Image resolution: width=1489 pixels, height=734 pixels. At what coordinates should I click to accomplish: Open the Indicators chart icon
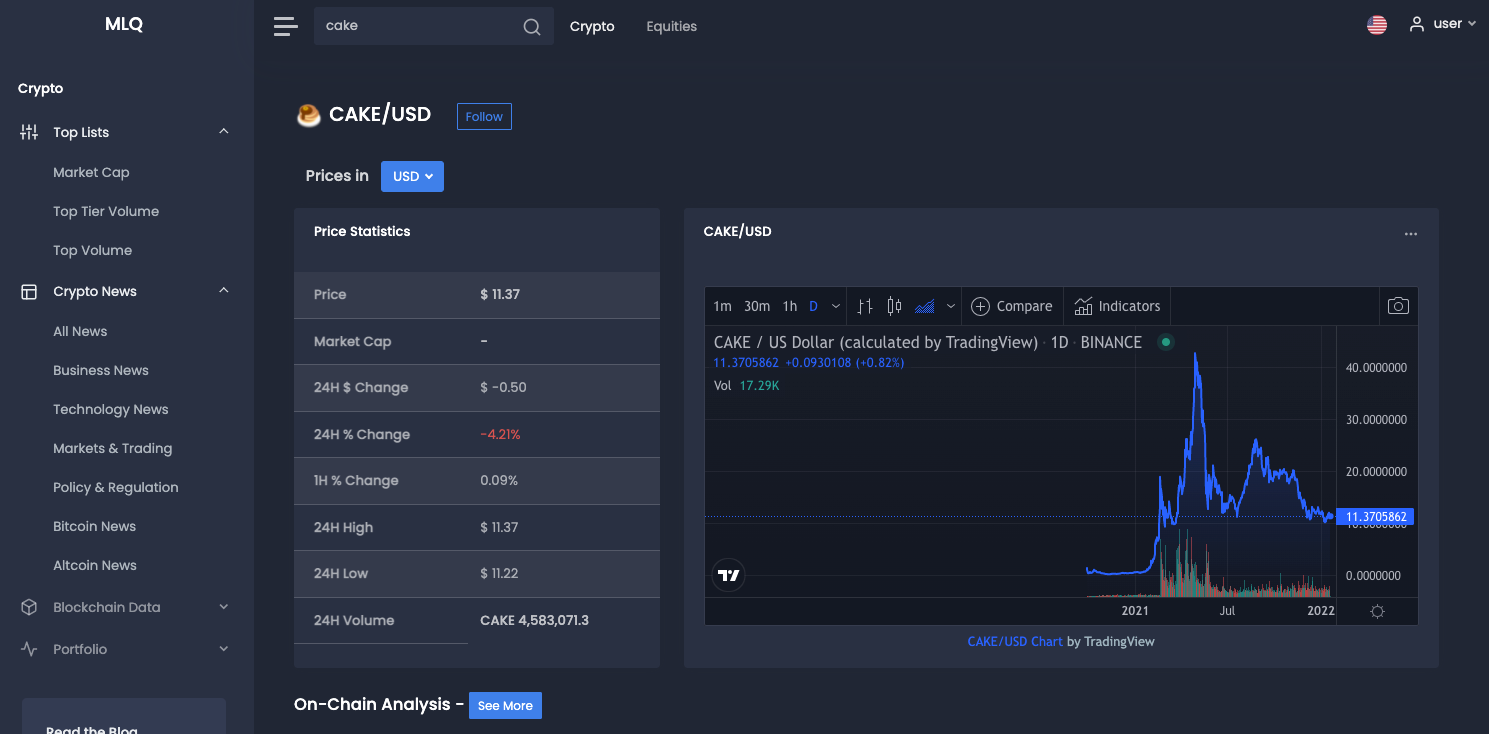(1083, 306)
